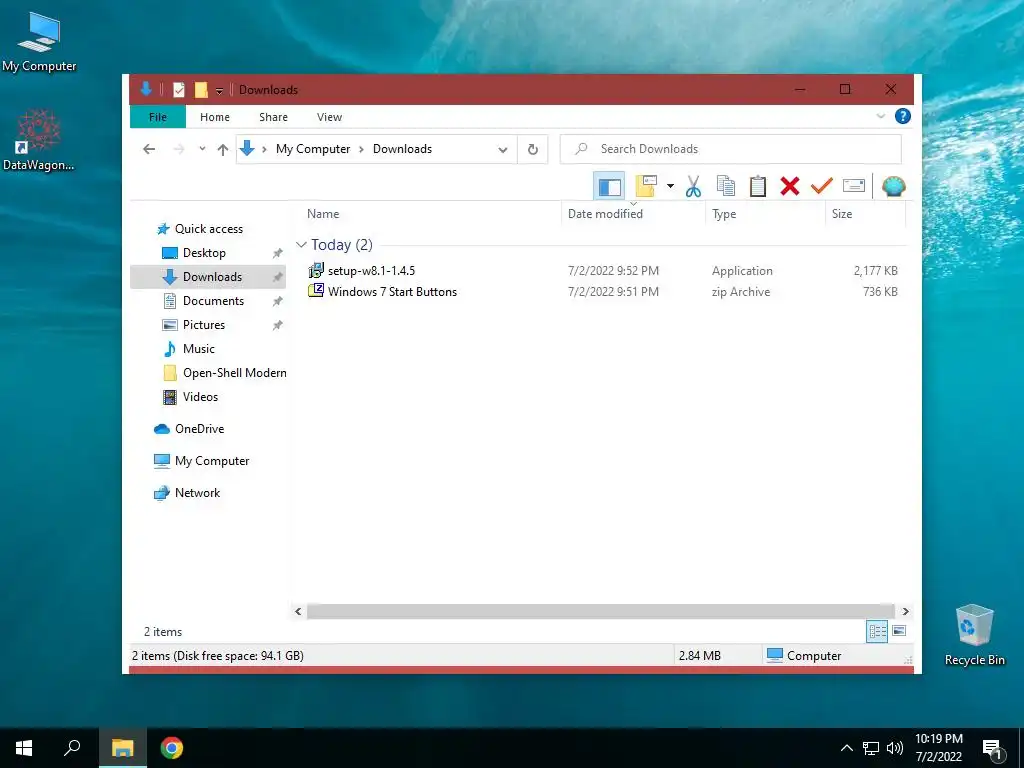1024x768 pixels.
Task: Refresh the Downloads folder
Action: coord(533,150)
